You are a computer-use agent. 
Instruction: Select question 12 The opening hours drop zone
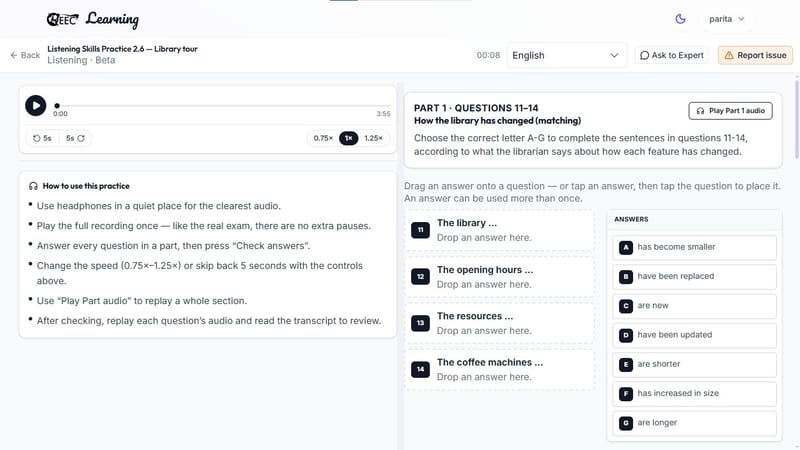[499, 277]
